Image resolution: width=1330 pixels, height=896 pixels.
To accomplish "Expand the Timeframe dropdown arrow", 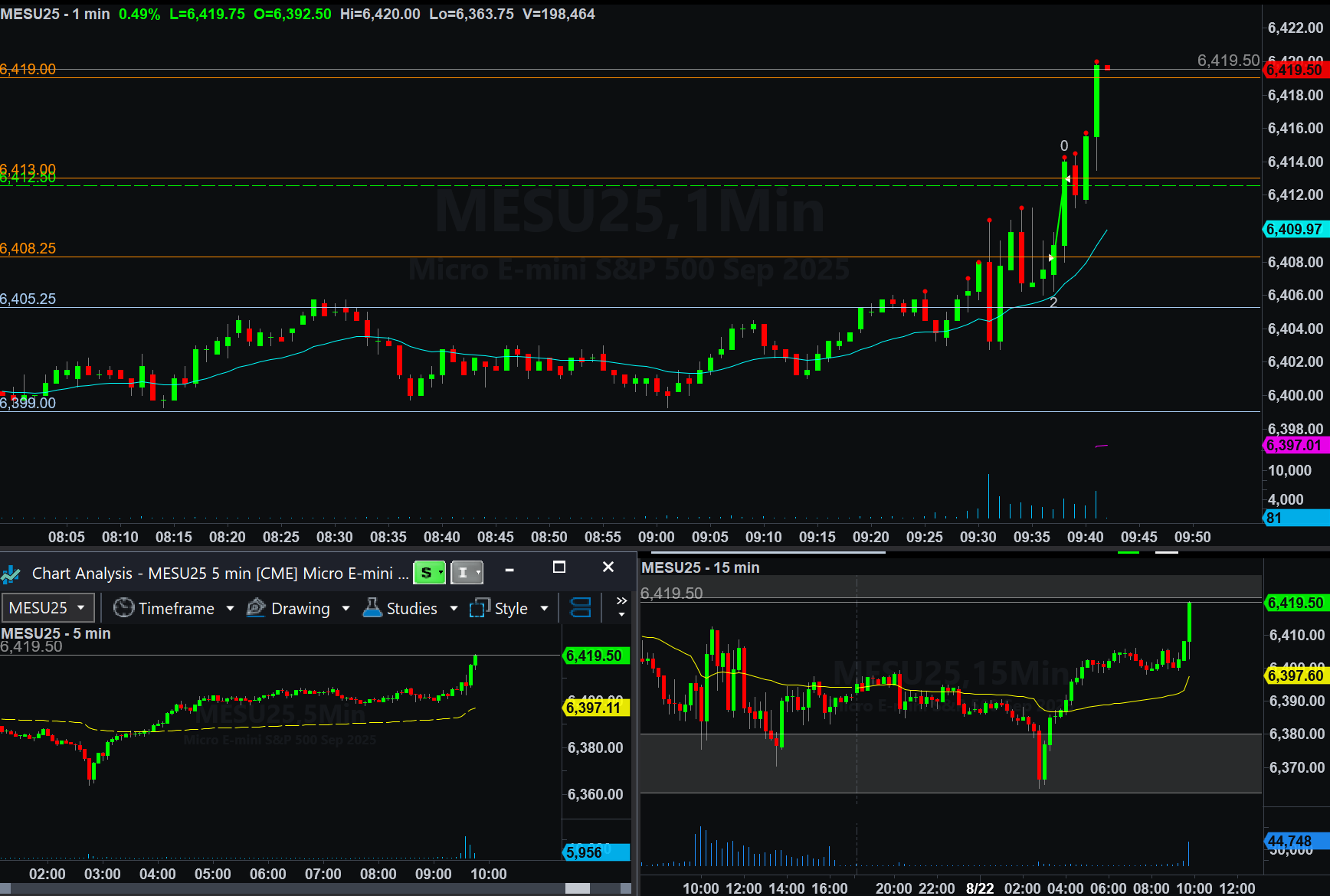I will pyautogui.click(x=230, y=609).
